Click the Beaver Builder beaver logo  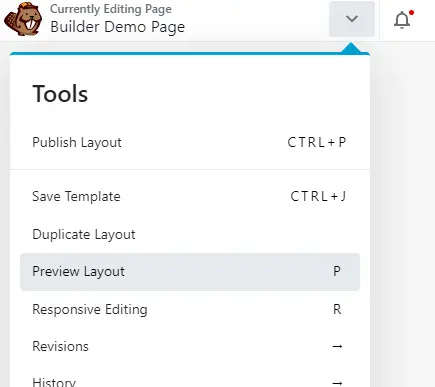[x=23, y=19]
